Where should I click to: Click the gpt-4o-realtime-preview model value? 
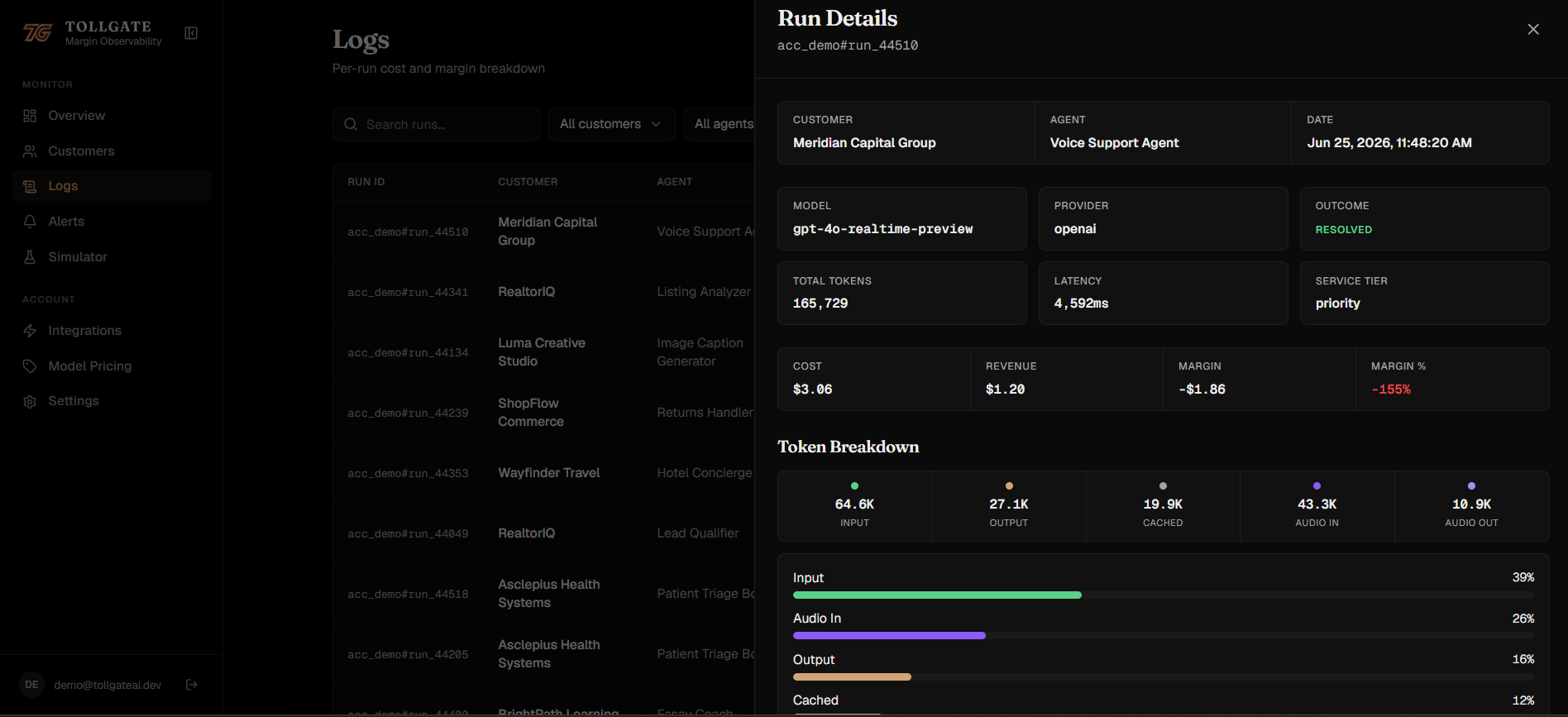(882, 229)
